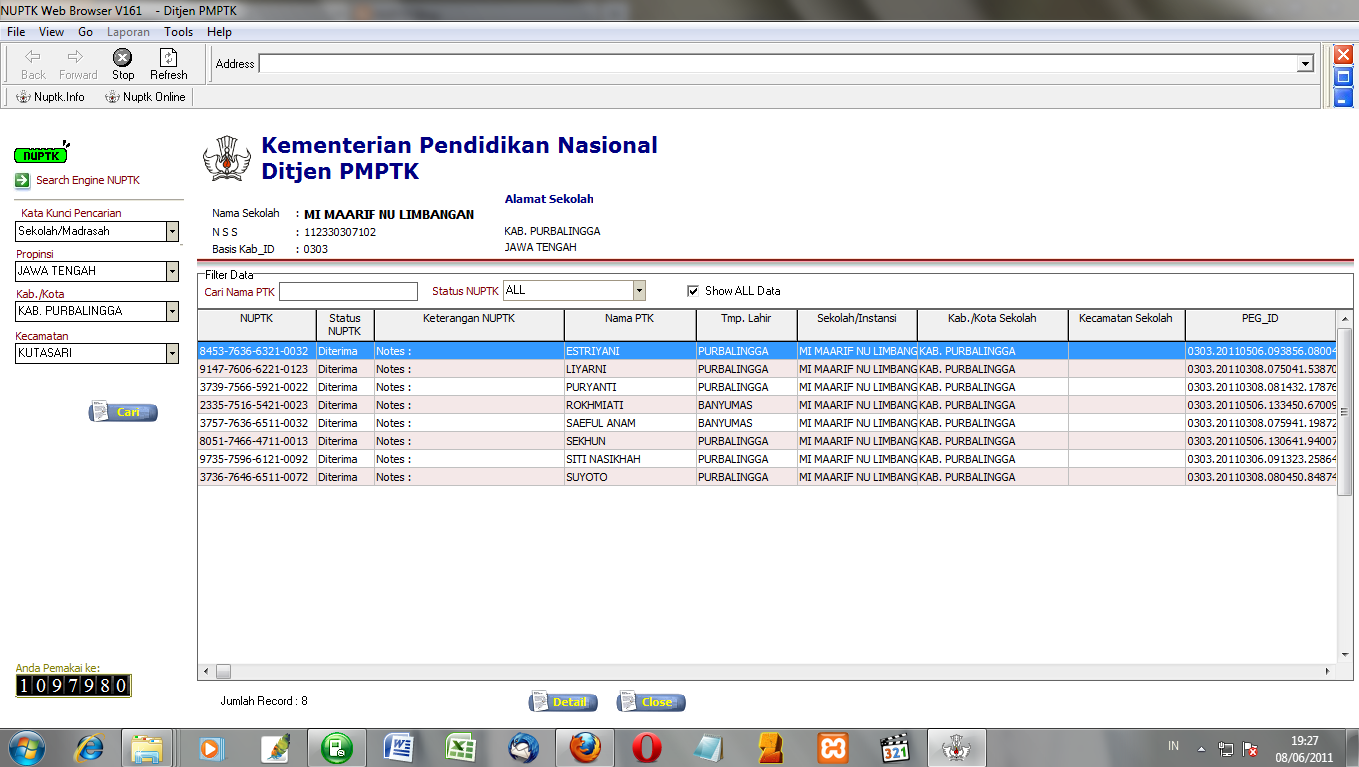Open the Tools menu

pyautogui.click(x=179, y=32)
